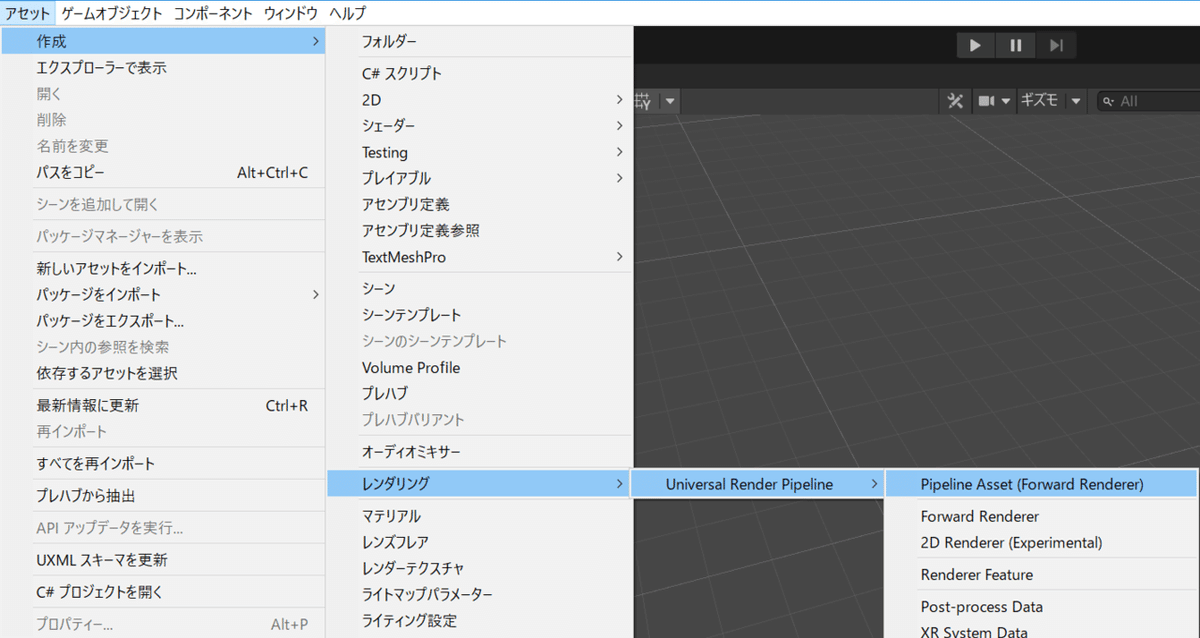Create a new C# スクリプト
Screen dimensions: 1200x638
coord(480,74)
